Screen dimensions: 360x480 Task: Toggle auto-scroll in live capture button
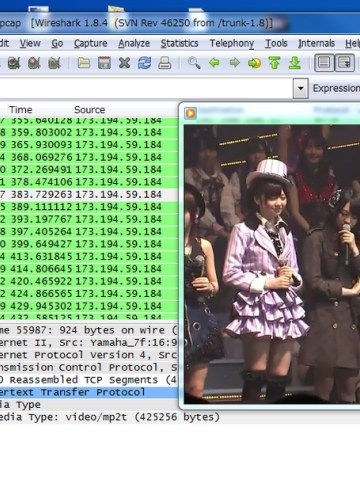click(x=344, y=63)
